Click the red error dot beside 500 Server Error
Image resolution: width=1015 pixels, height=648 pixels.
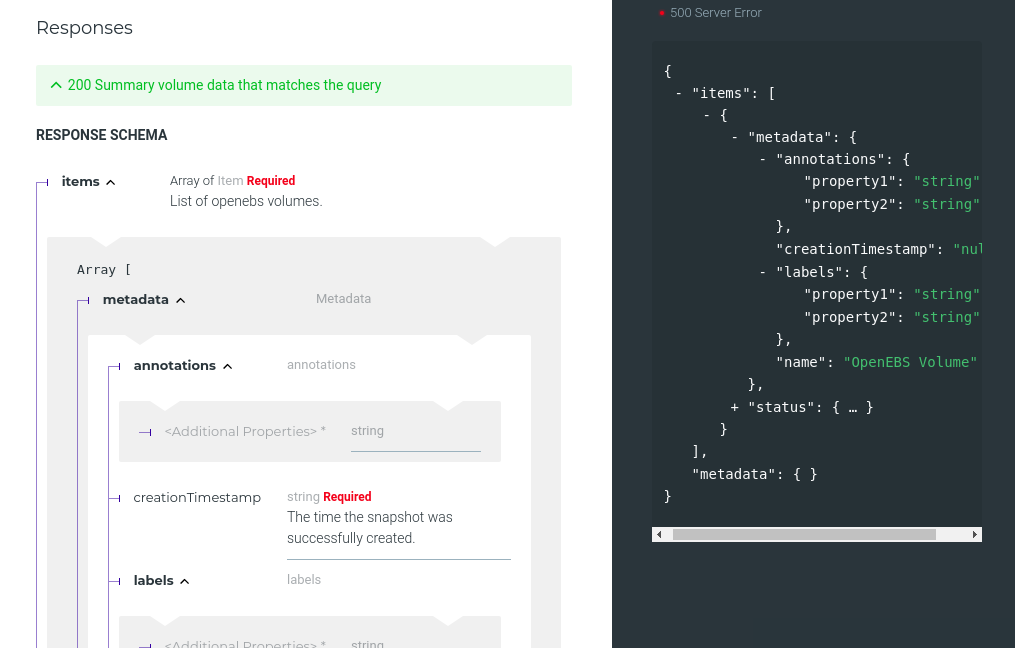pos(662,13)
